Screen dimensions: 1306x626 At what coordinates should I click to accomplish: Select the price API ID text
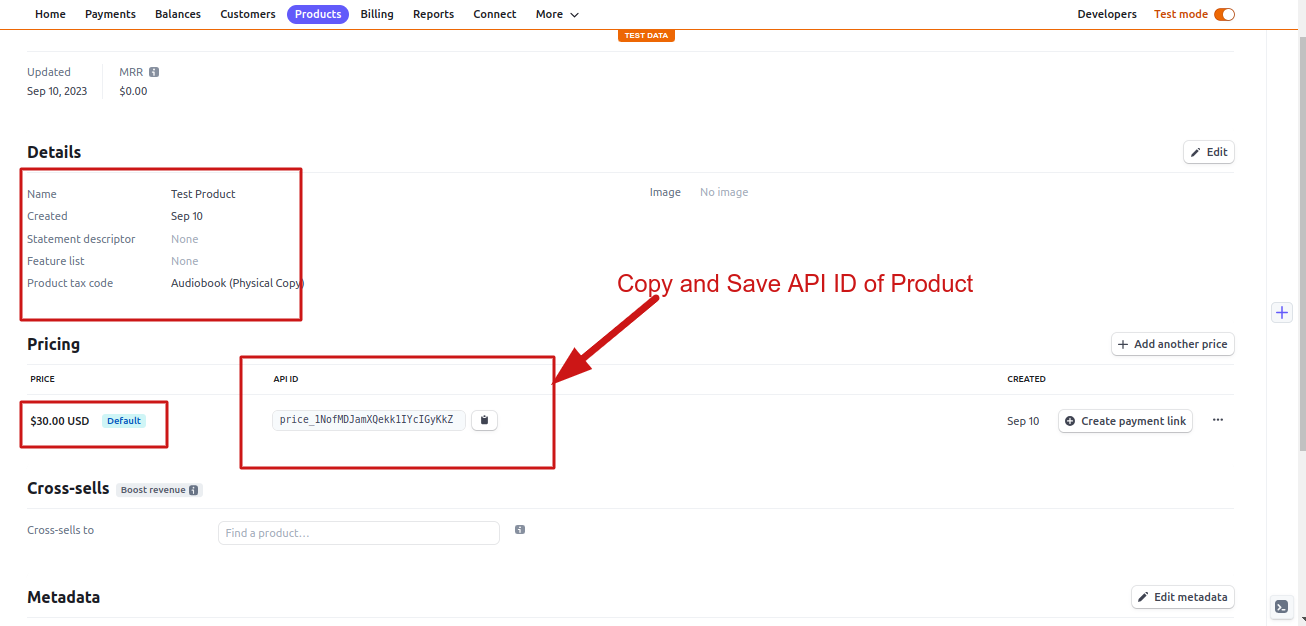(x=367, y=420)
